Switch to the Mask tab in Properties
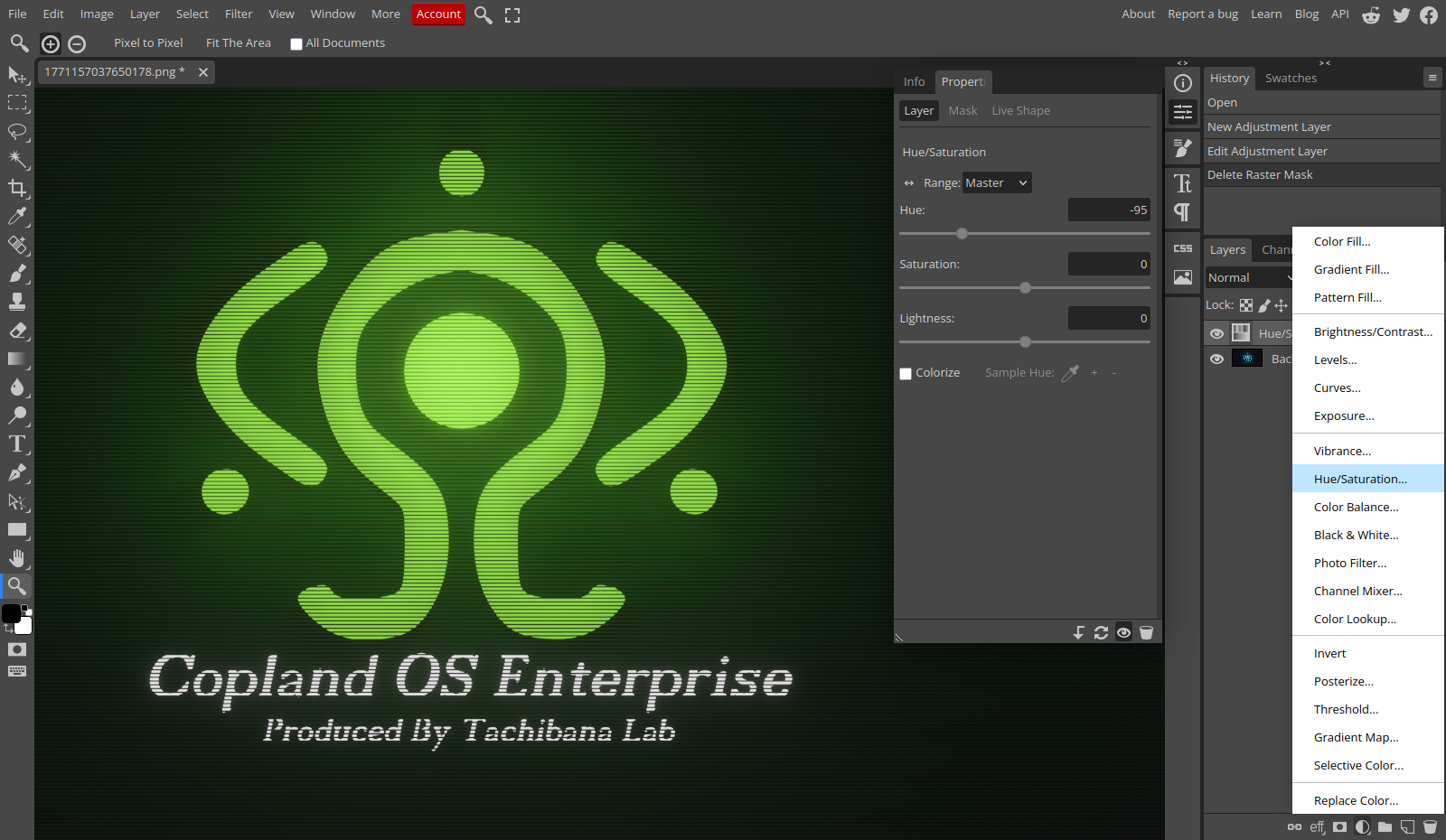1446x840 pixels. (962, 110)
